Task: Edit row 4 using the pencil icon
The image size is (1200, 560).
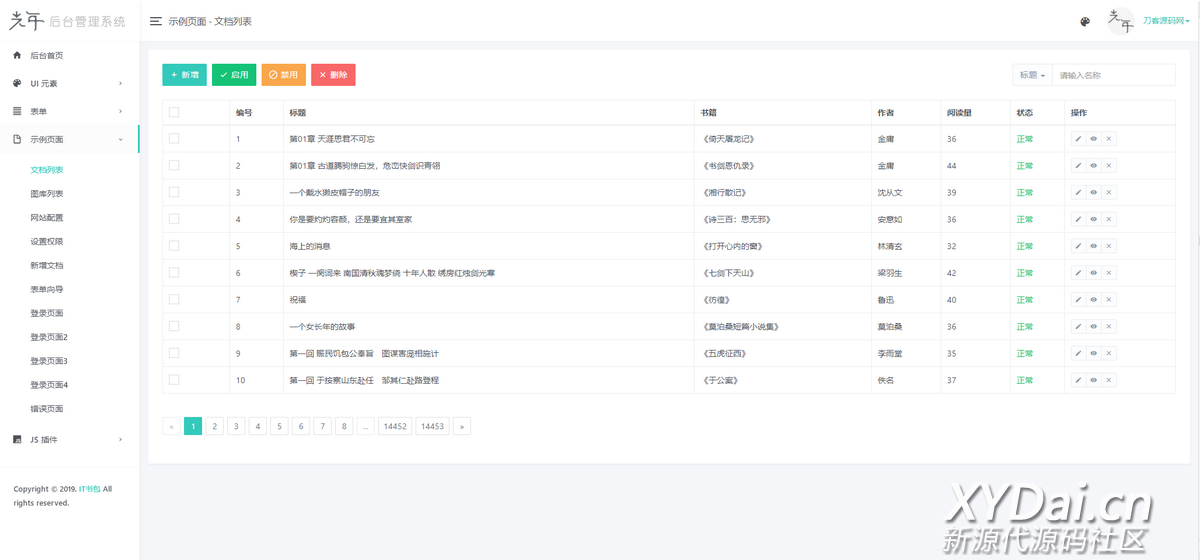Action: (1078, 219)
